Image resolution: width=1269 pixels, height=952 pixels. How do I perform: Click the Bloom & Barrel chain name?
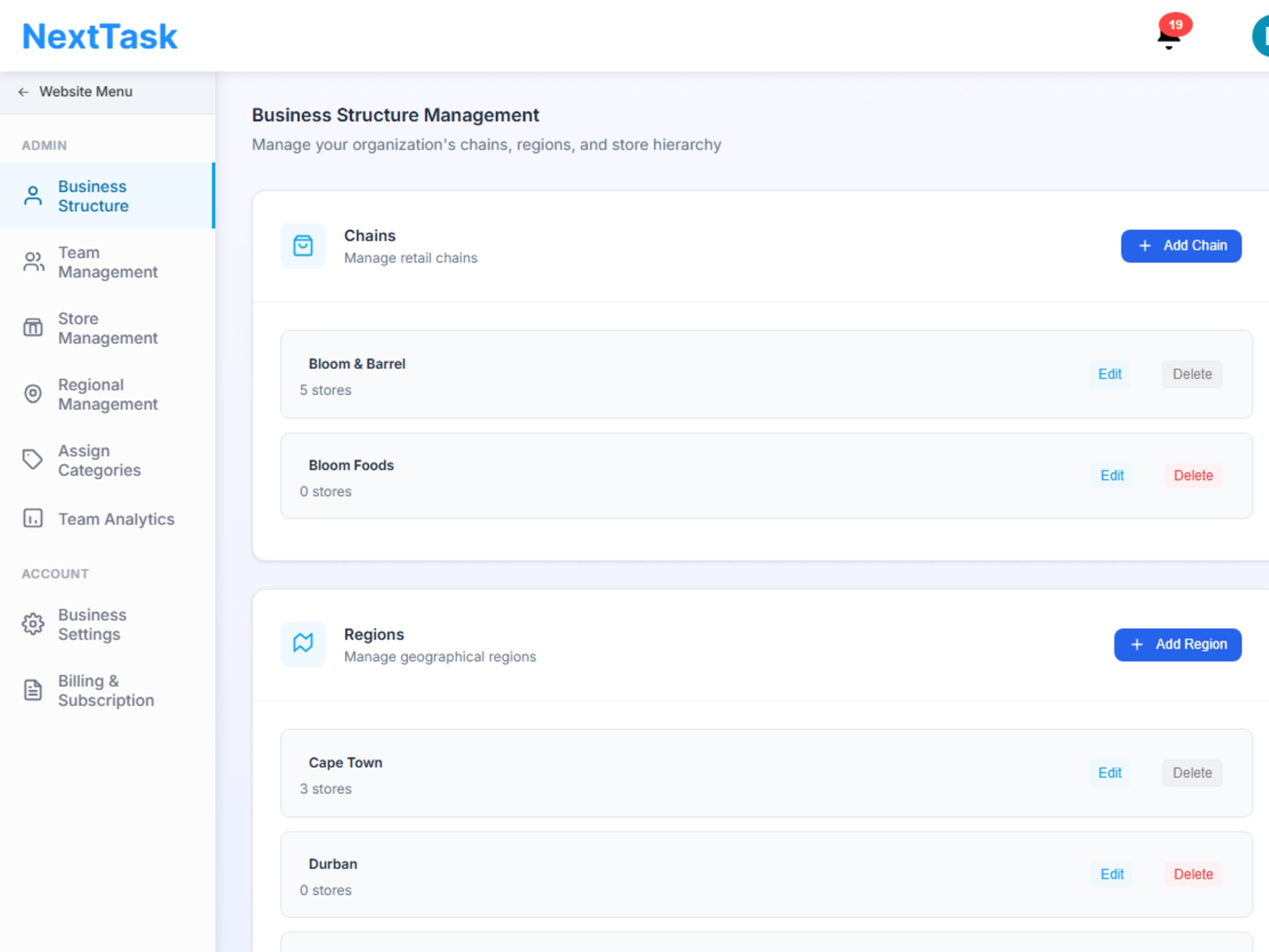[357, 364]
